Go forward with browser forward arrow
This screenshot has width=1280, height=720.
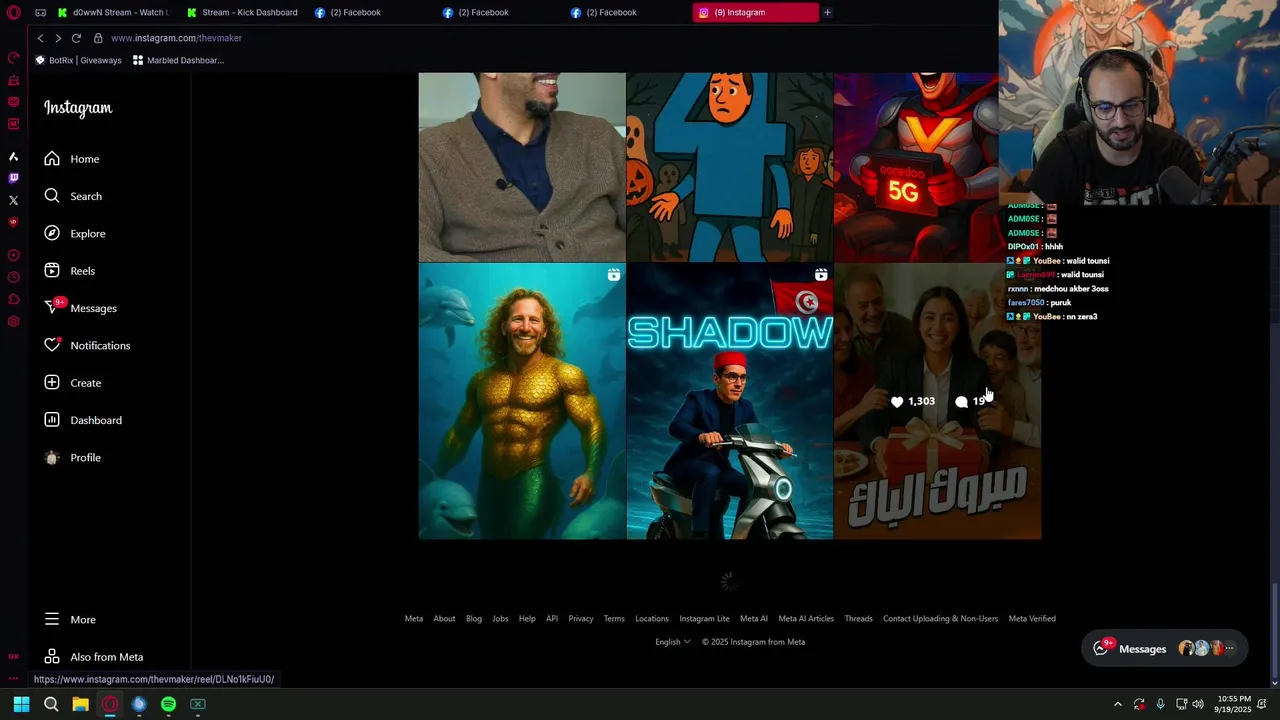[x=58, y=38]
